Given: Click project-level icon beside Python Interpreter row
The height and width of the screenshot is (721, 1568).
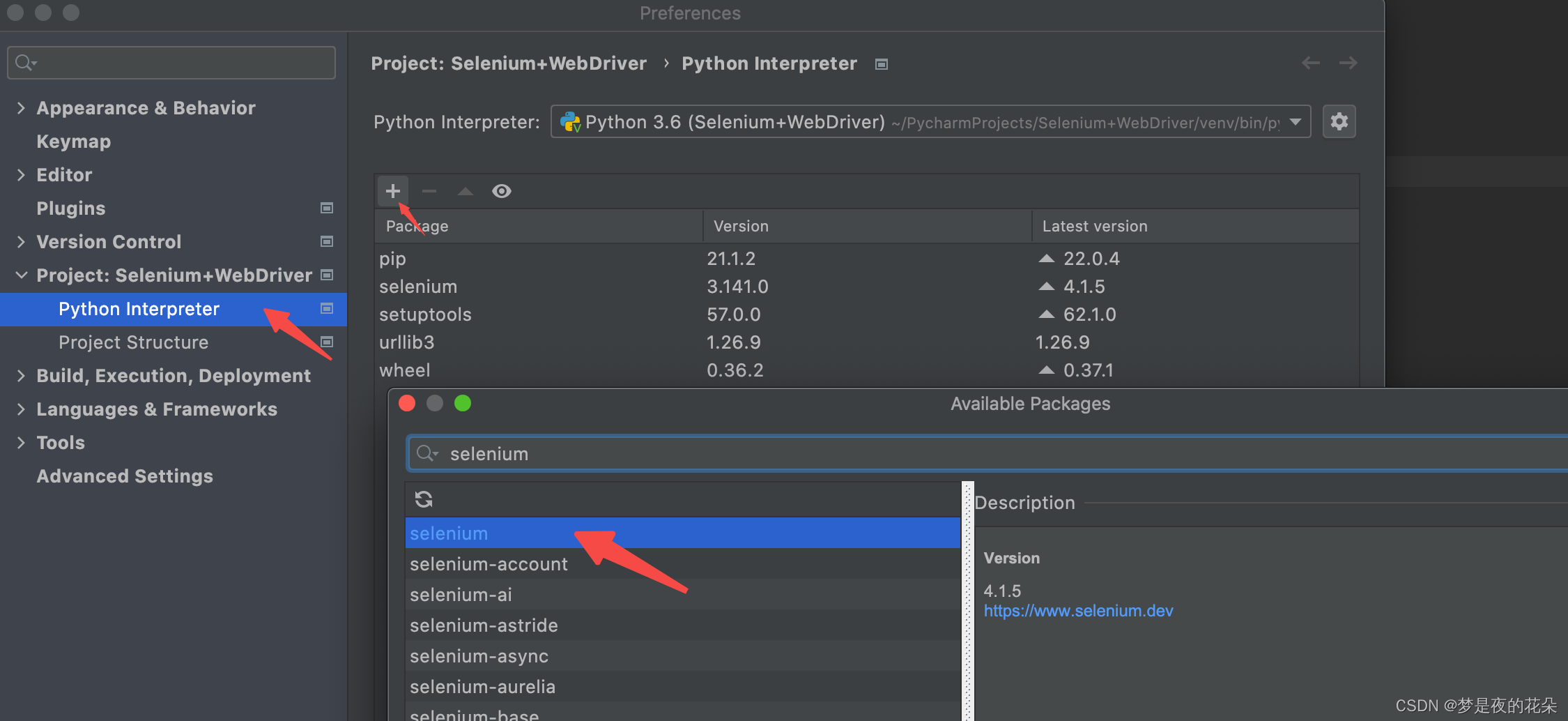Looking at the screenshot, I should point(326,308).
